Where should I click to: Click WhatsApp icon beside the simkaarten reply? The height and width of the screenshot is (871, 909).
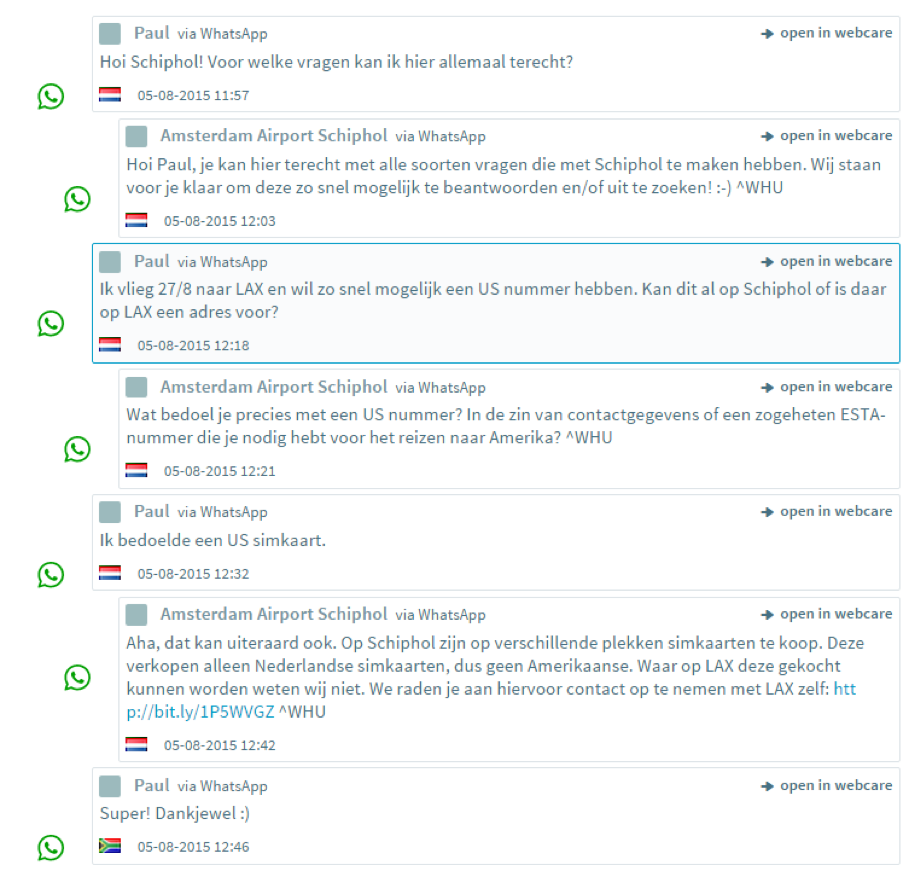(x=77, y=677)
